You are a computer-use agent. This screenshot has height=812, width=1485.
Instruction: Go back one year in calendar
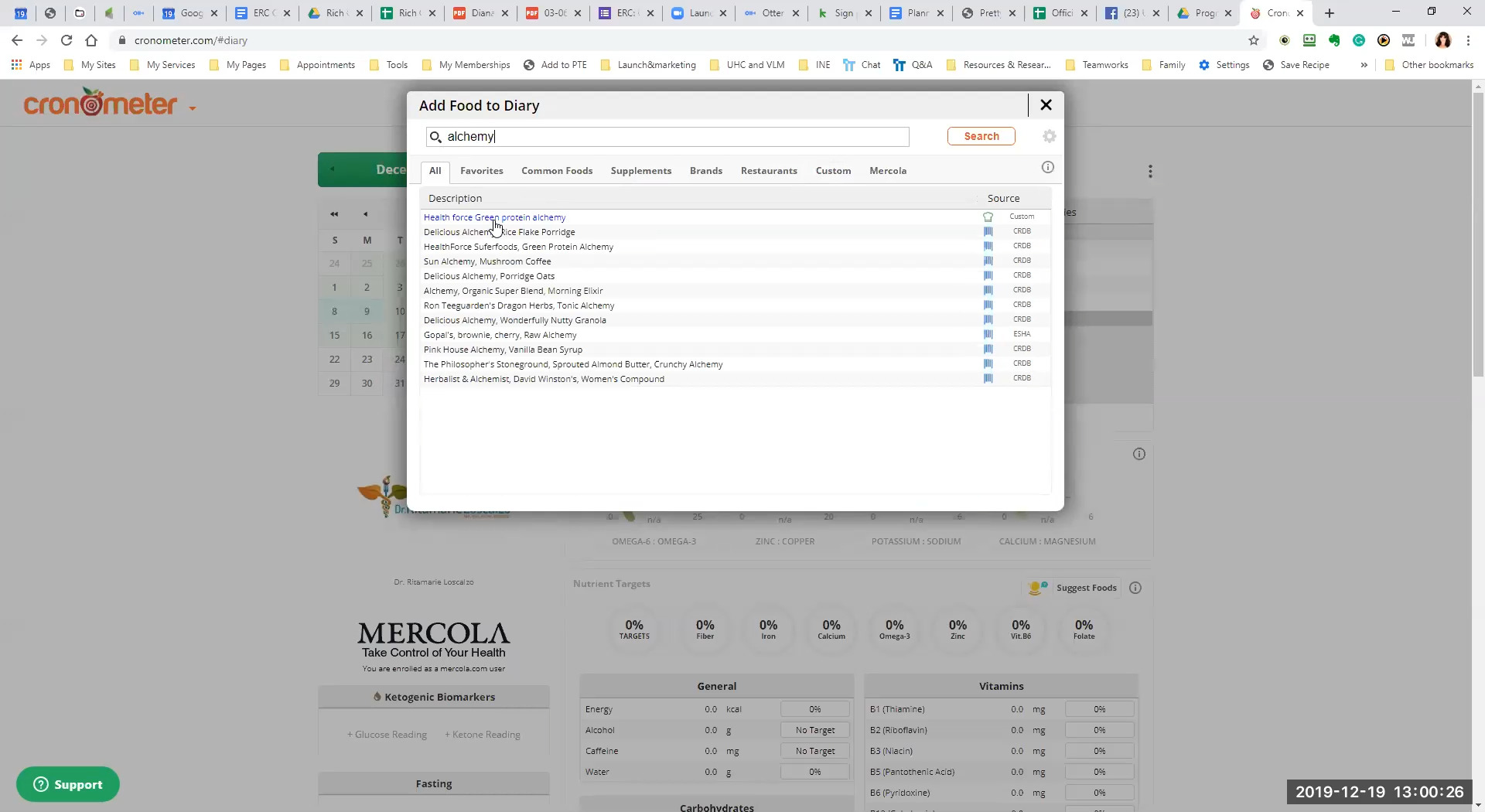coord(334,214)
